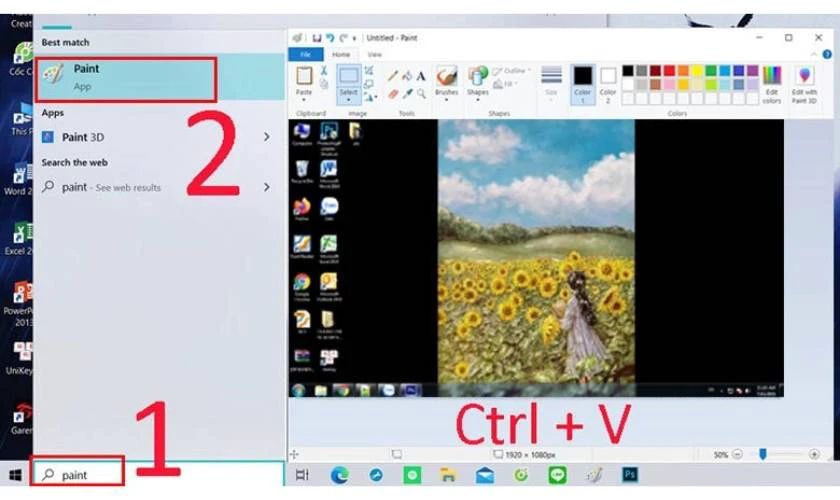This screenshot has width=840, height=500.
Task: Click 'paint - See web results' entry
Action: pyautogui.click(x=159, y=187)
